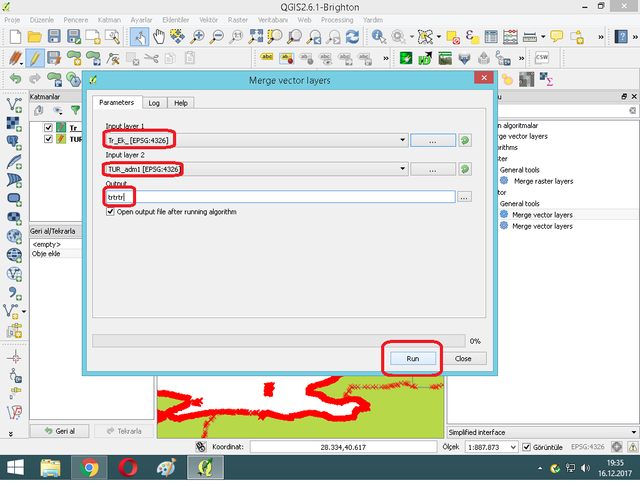Click the field calculator abacus icon
Viewport: 640px width, 486px height.
click(510, 37)
